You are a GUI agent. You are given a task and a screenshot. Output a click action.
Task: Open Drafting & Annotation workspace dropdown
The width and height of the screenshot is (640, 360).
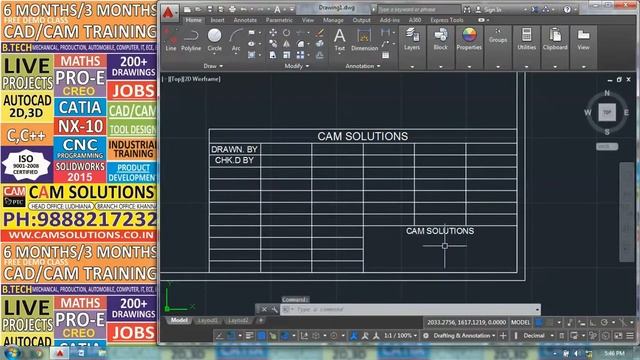coord(464,336)
